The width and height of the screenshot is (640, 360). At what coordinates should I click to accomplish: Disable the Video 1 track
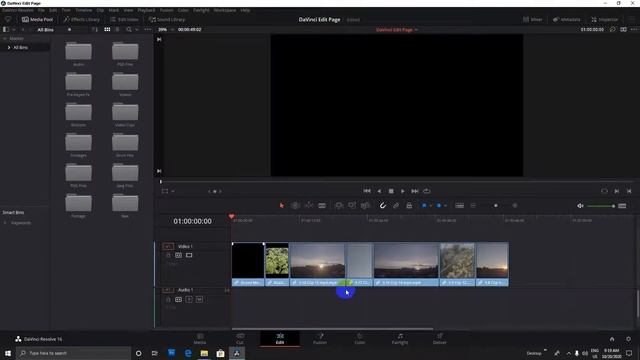189,255
